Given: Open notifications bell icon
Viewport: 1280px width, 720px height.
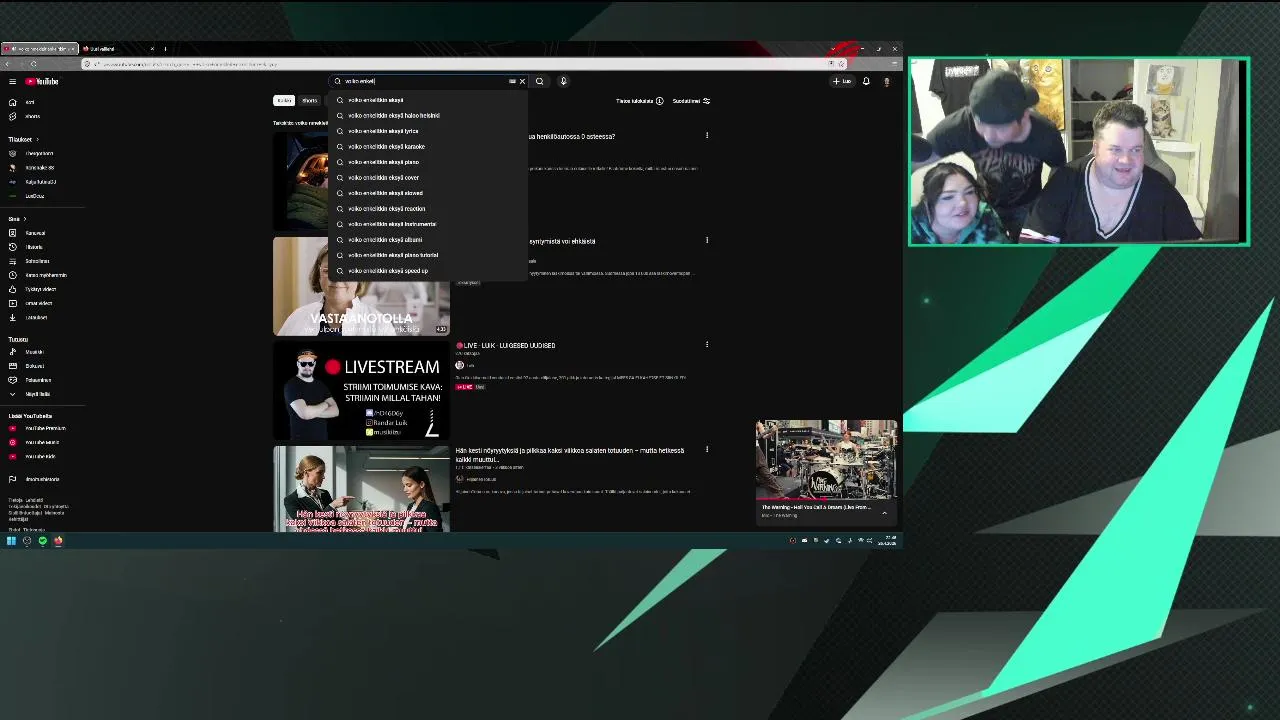Looking at the screenshot, I should pos(866,81).
